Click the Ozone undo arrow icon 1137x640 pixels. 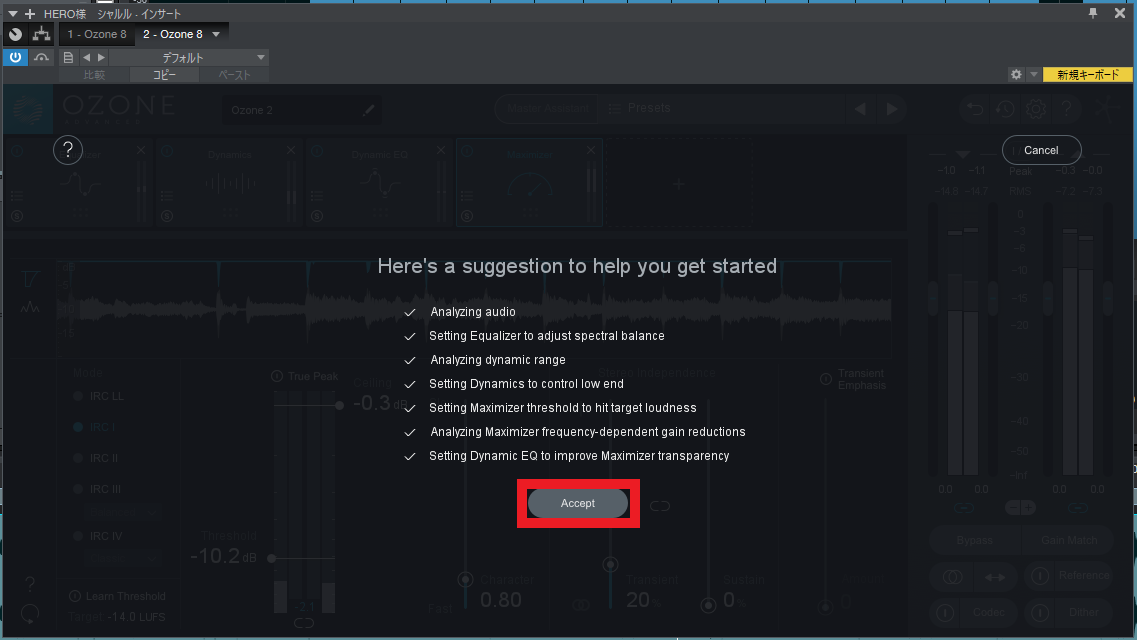(975, 109)
